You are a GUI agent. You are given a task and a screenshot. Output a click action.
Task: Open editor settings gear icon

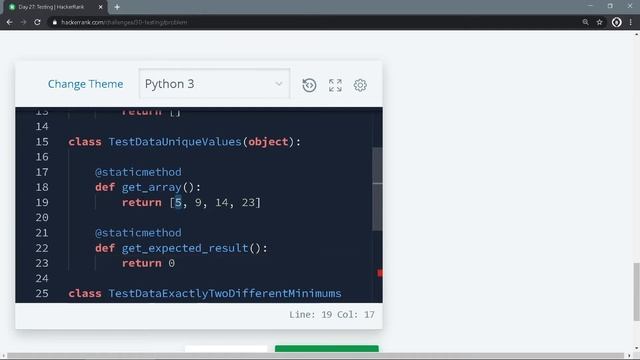click(x=360, y=85)
